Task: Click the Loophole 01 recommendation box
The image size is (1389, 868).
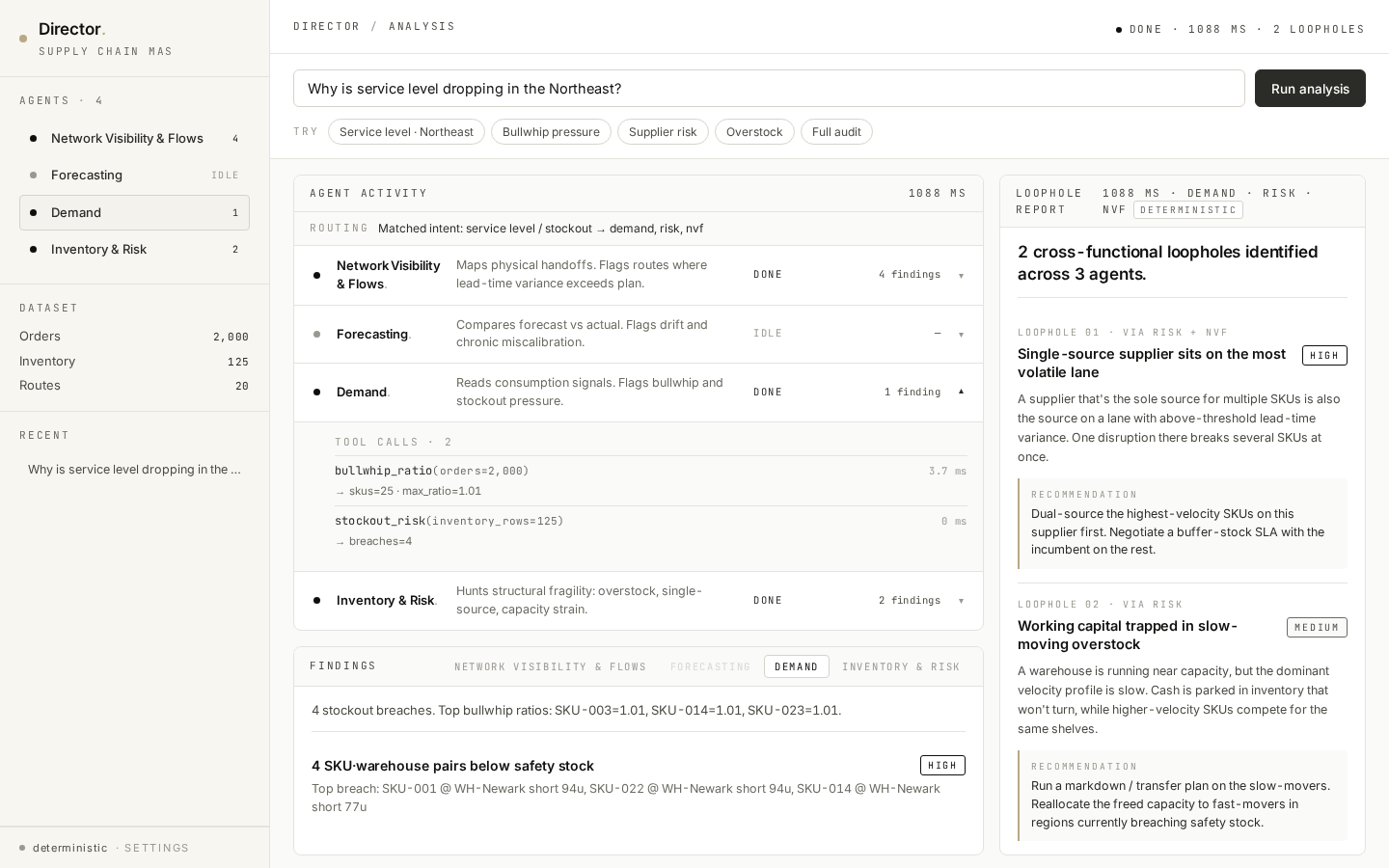Action: click(x=1183, y=524)
